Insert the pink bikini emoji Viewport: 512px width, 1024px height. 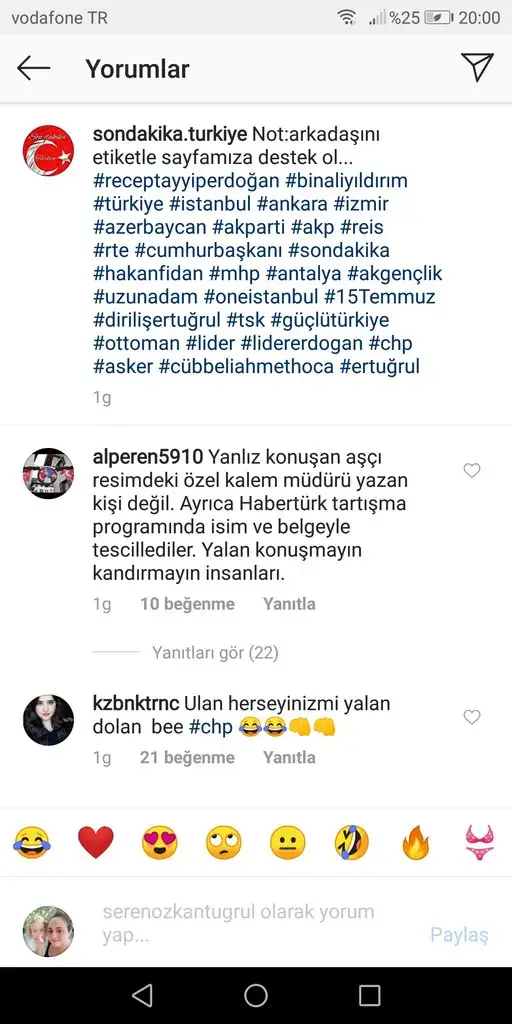[479, 842]
